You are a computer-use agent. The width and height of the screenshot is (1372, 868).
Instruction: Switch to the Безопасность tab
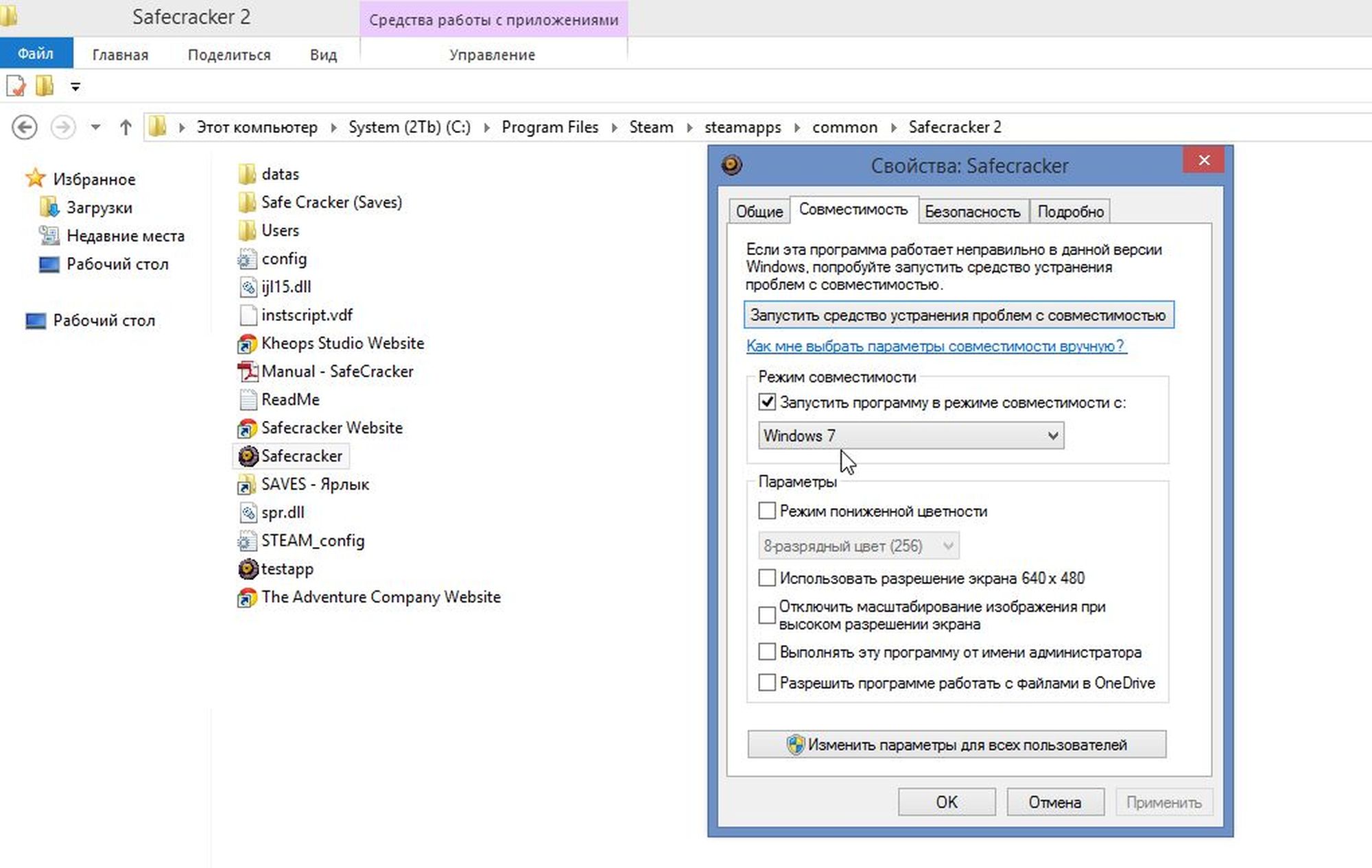(972, 212)
